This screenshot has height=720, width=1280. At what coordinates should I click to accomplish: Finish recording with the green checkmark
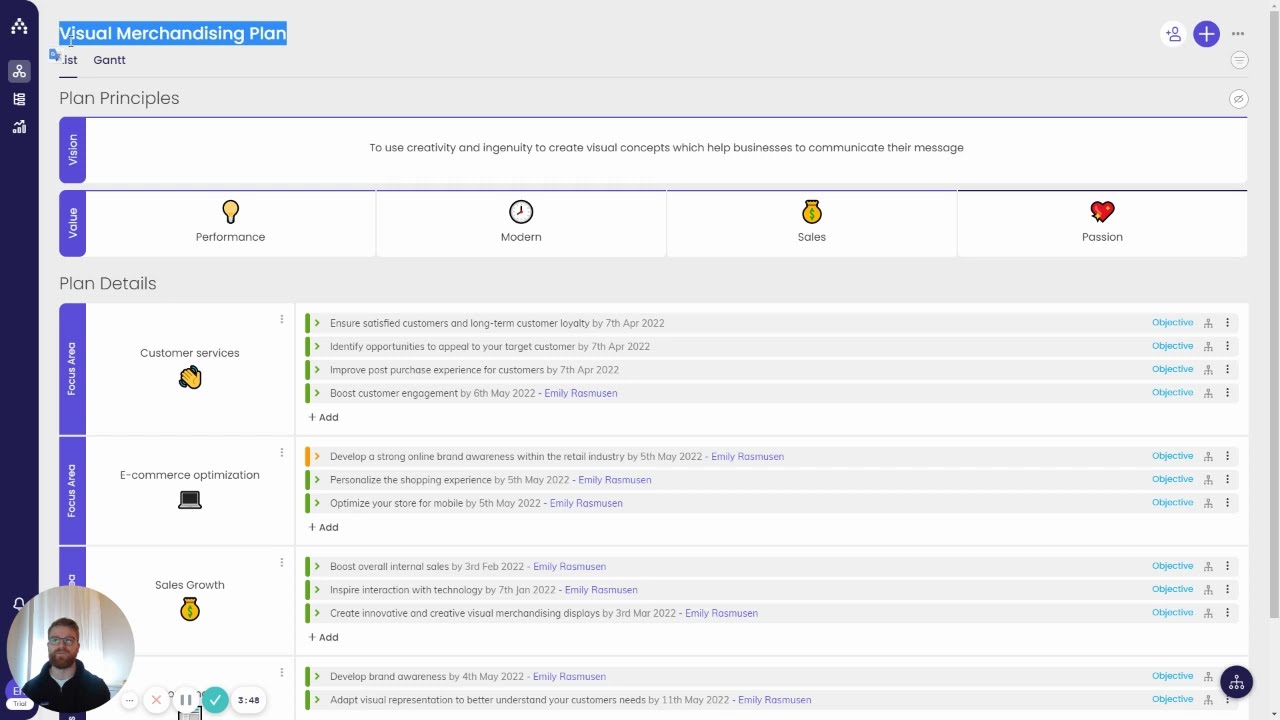(215, 700)
